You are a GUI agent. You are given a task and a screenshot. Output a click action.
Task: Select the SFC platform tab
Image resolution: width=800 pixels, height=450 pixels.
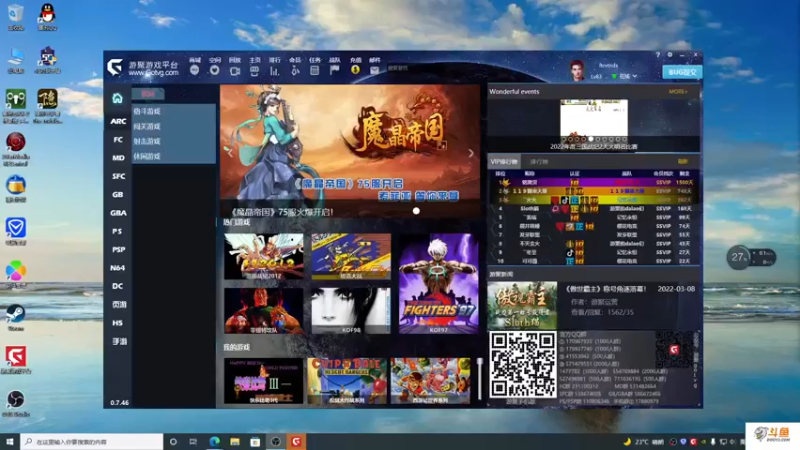(x=118, y=177)
